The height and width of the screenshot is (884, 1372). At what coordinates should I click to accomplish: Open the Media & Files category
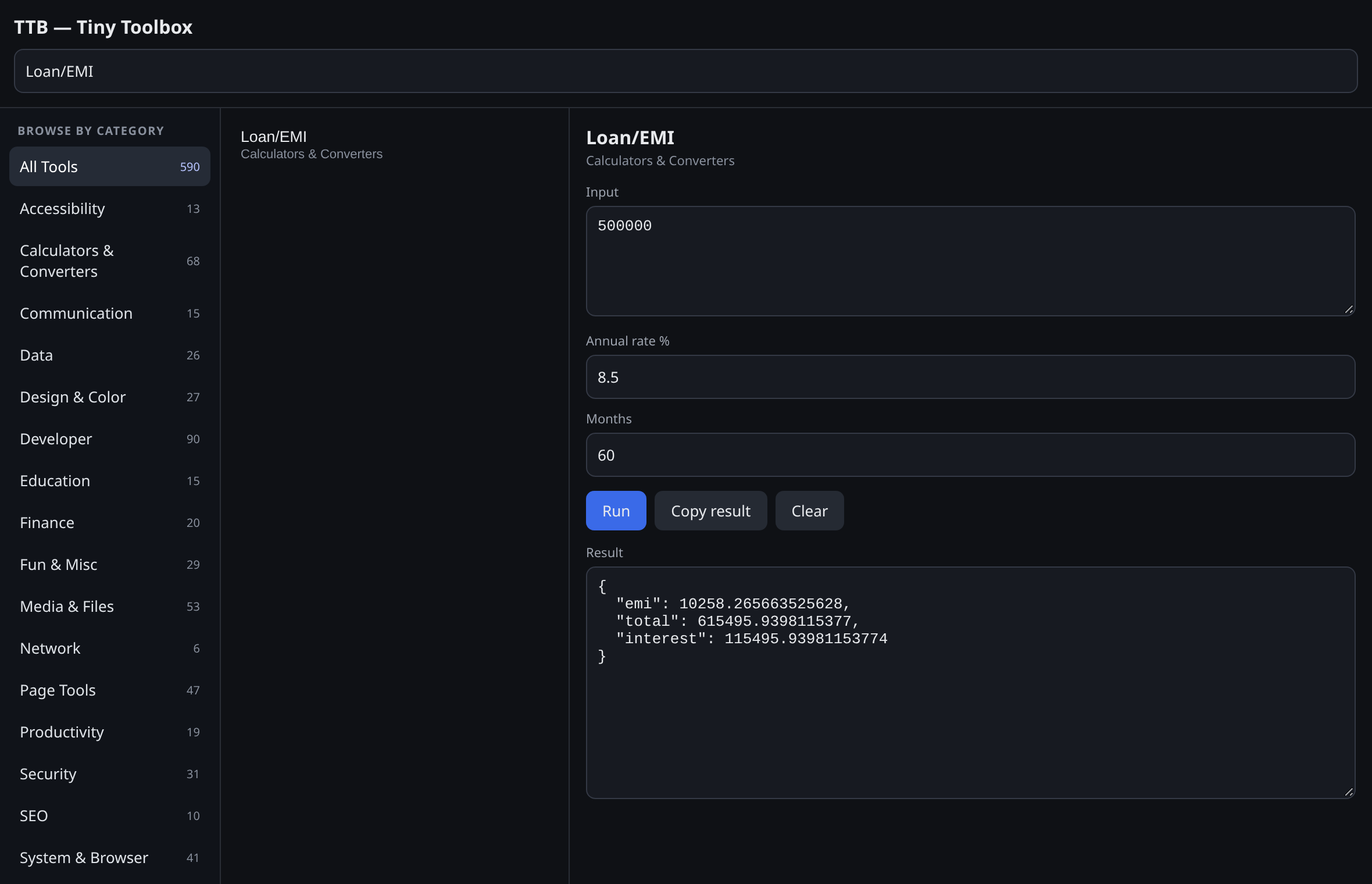(110, 606)
